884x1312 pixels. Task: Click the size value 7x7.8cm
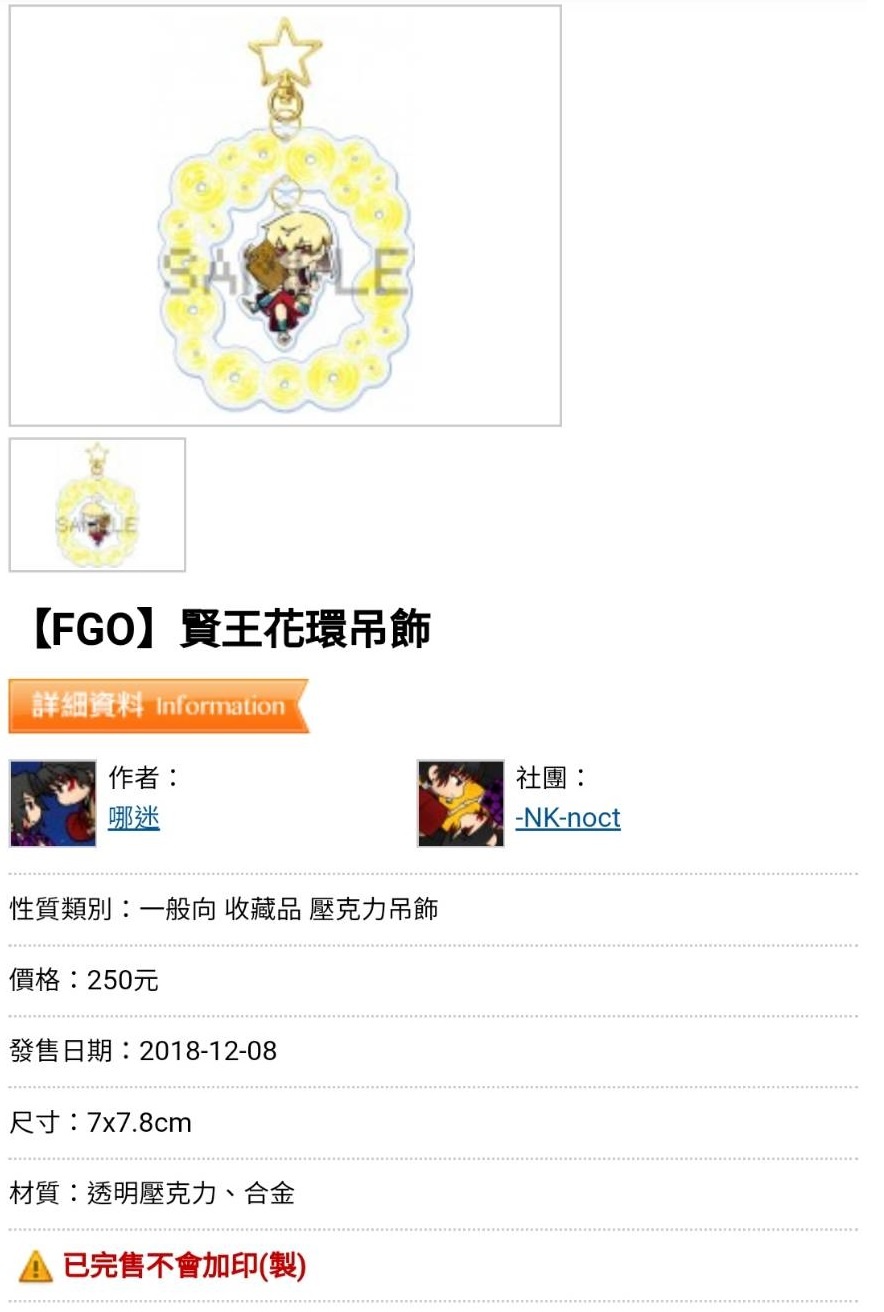[139, 1122]
